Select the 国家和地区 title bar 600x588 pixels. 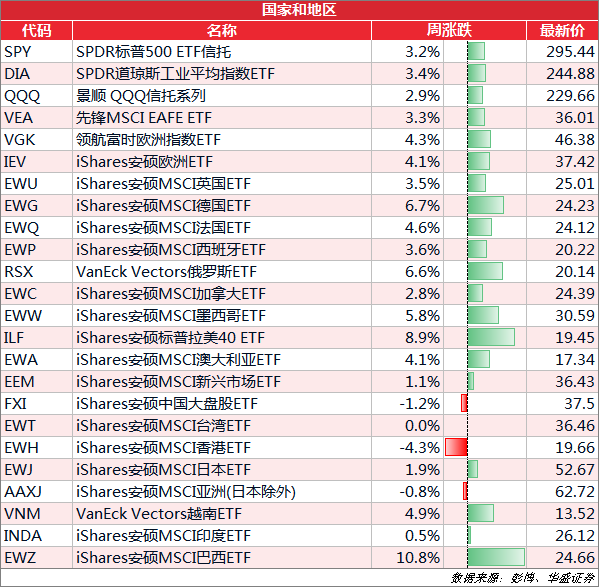300,10
